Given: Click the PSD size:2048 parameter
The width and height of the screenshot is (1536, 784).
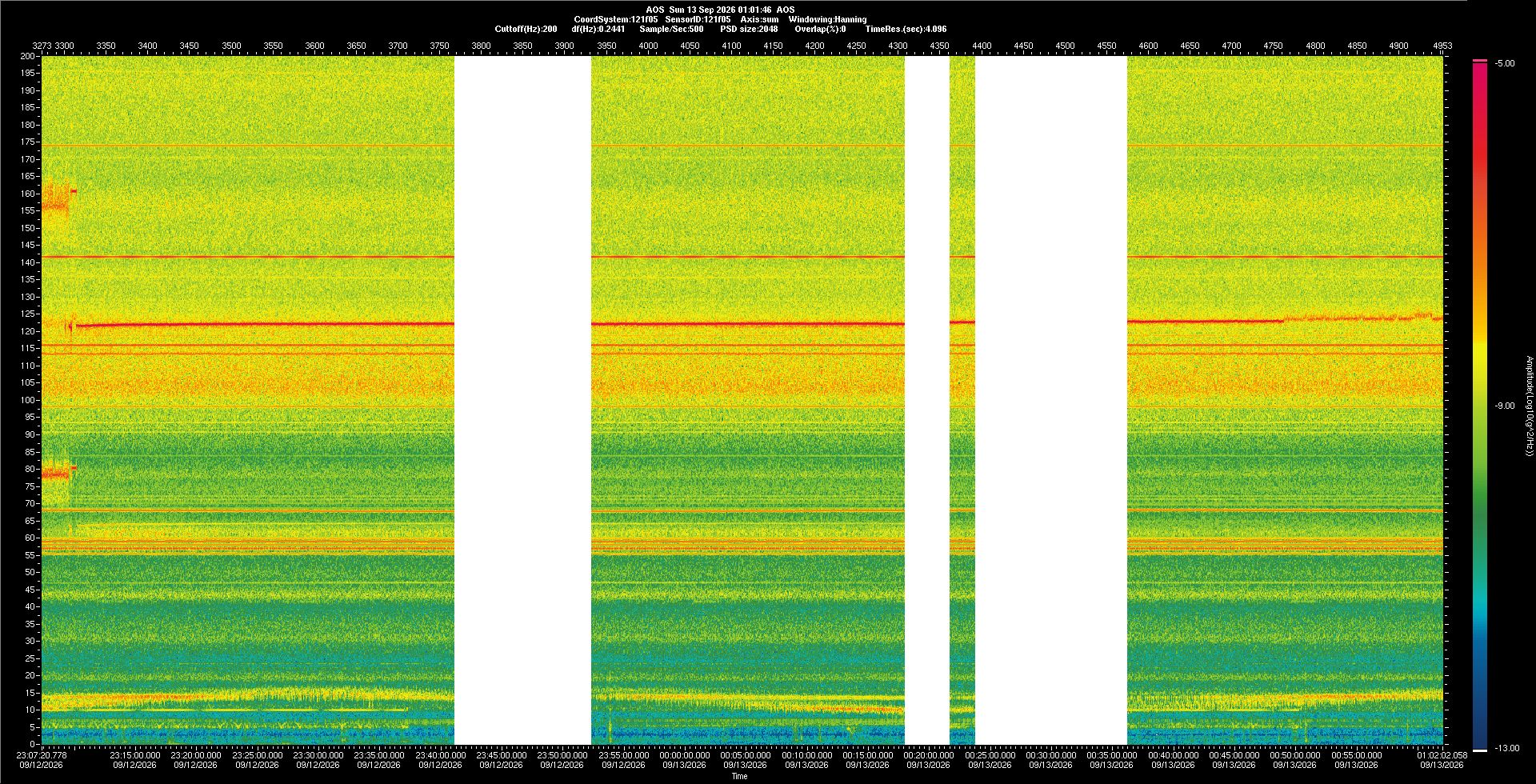Looking at the screenshot, I should tap(749, 30).
